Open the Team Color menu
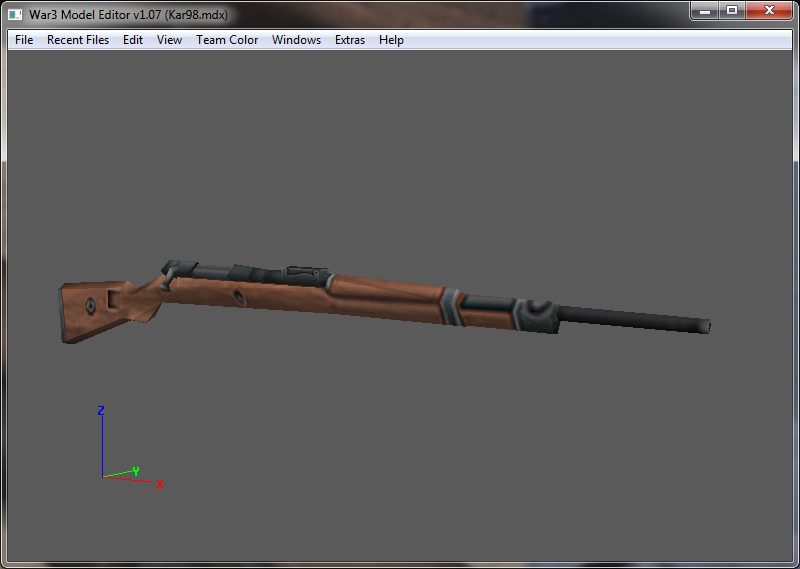This screenshot has width=800, height=569. tap(227, 40)
